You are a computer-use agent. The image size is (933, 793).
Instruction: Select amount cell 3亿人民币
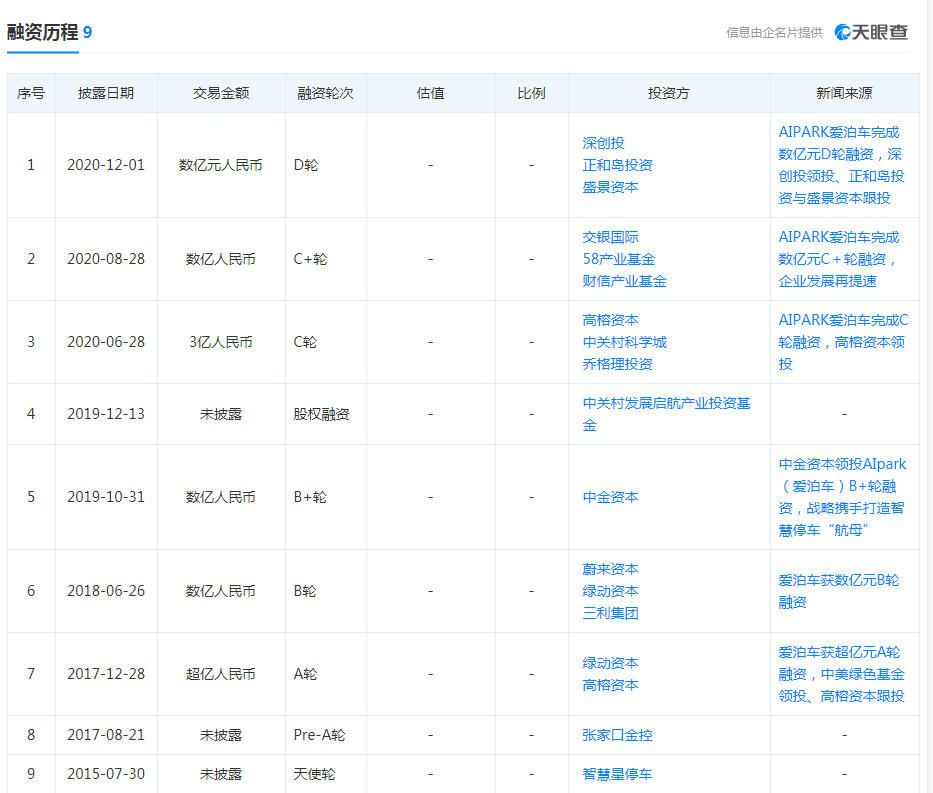pos(221,342)
